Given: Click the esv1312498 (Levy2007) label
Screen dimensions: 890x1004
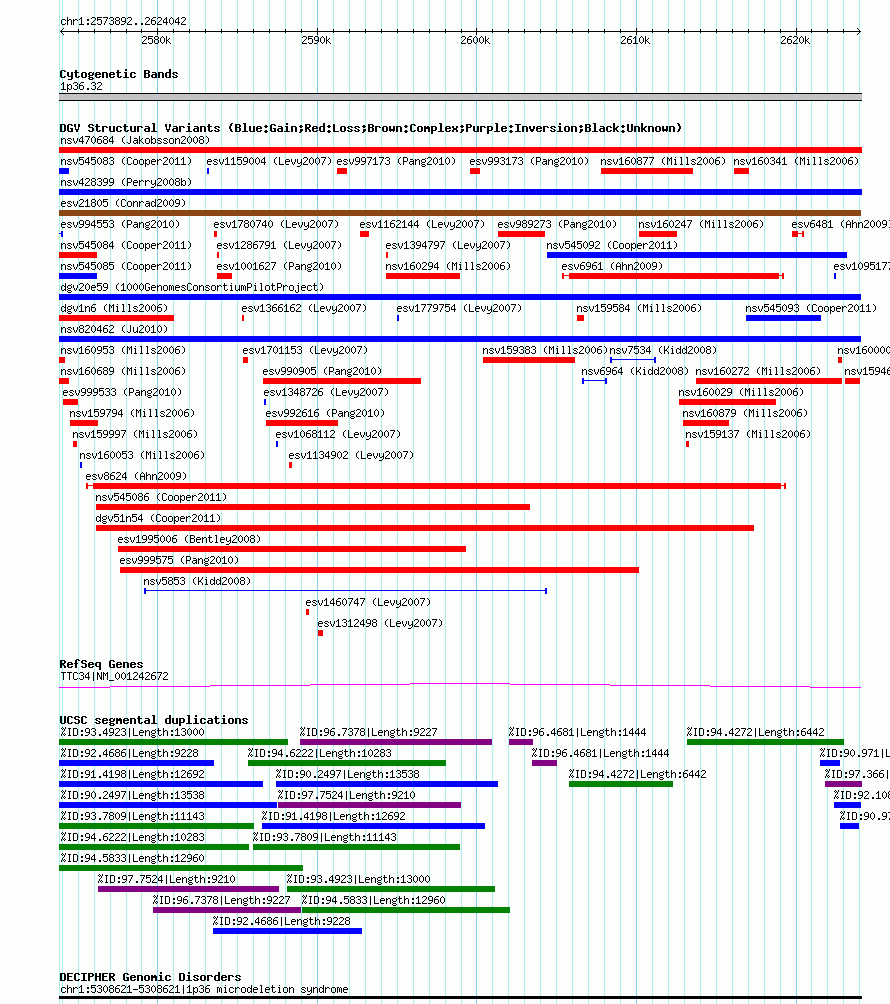Looking at the screenshot, I should point(380,623).
